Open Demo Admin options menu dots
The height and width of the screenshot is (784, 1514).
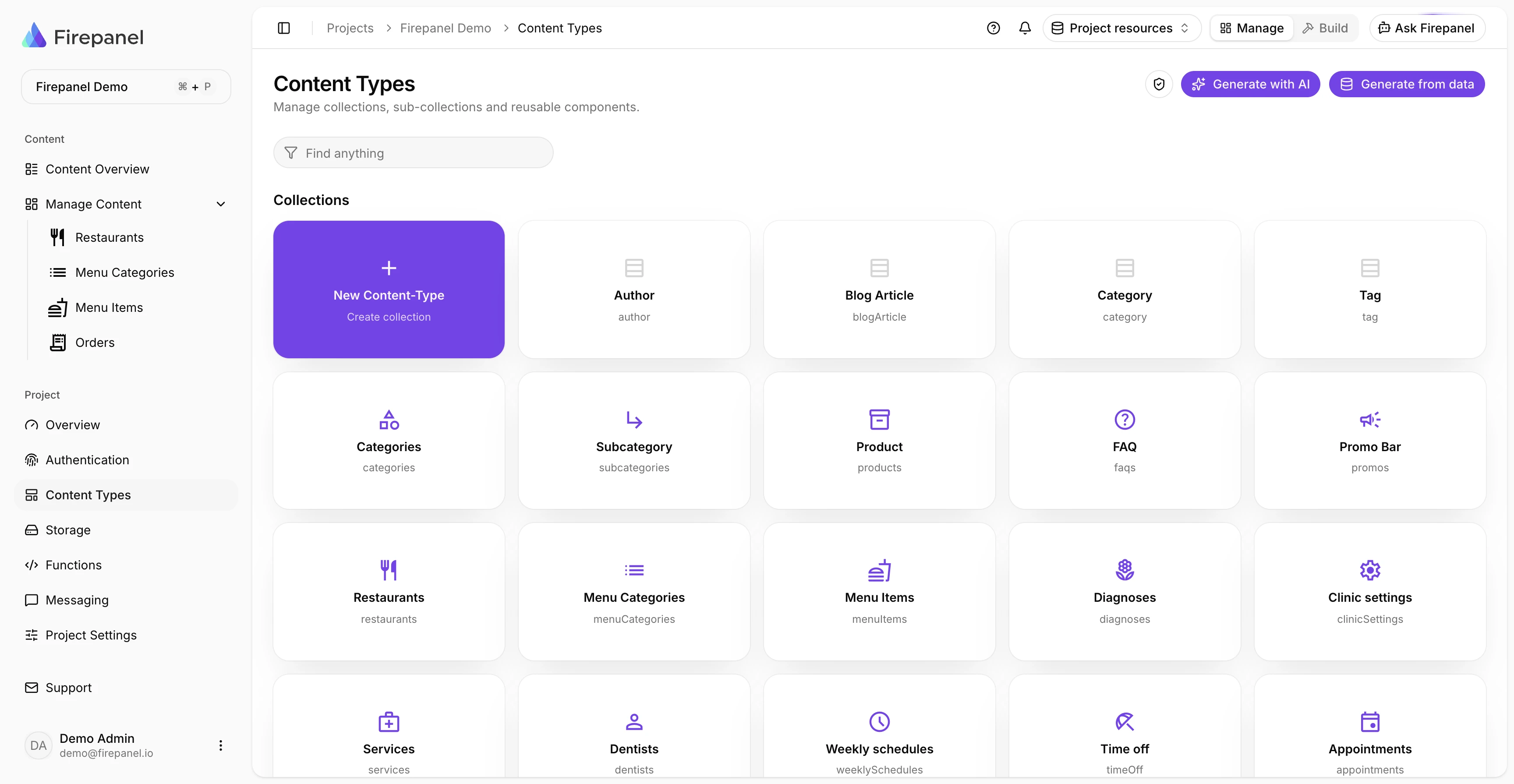[x=220, y=745]
